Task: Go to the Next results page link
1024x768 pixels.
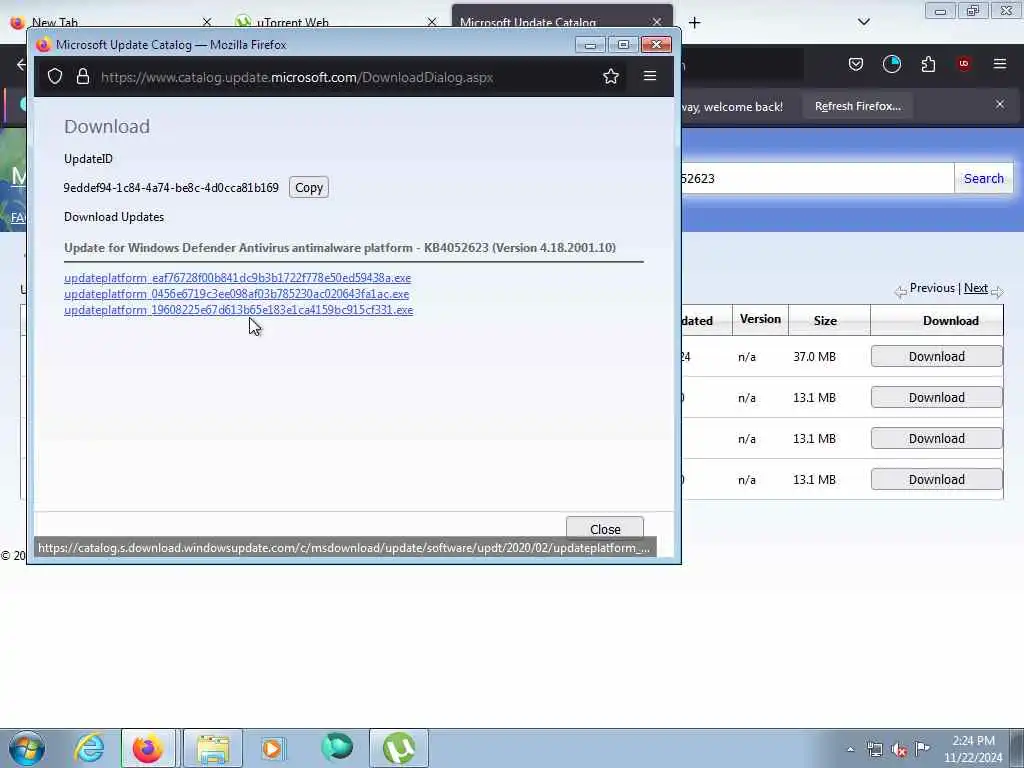Action: point(976,288)
